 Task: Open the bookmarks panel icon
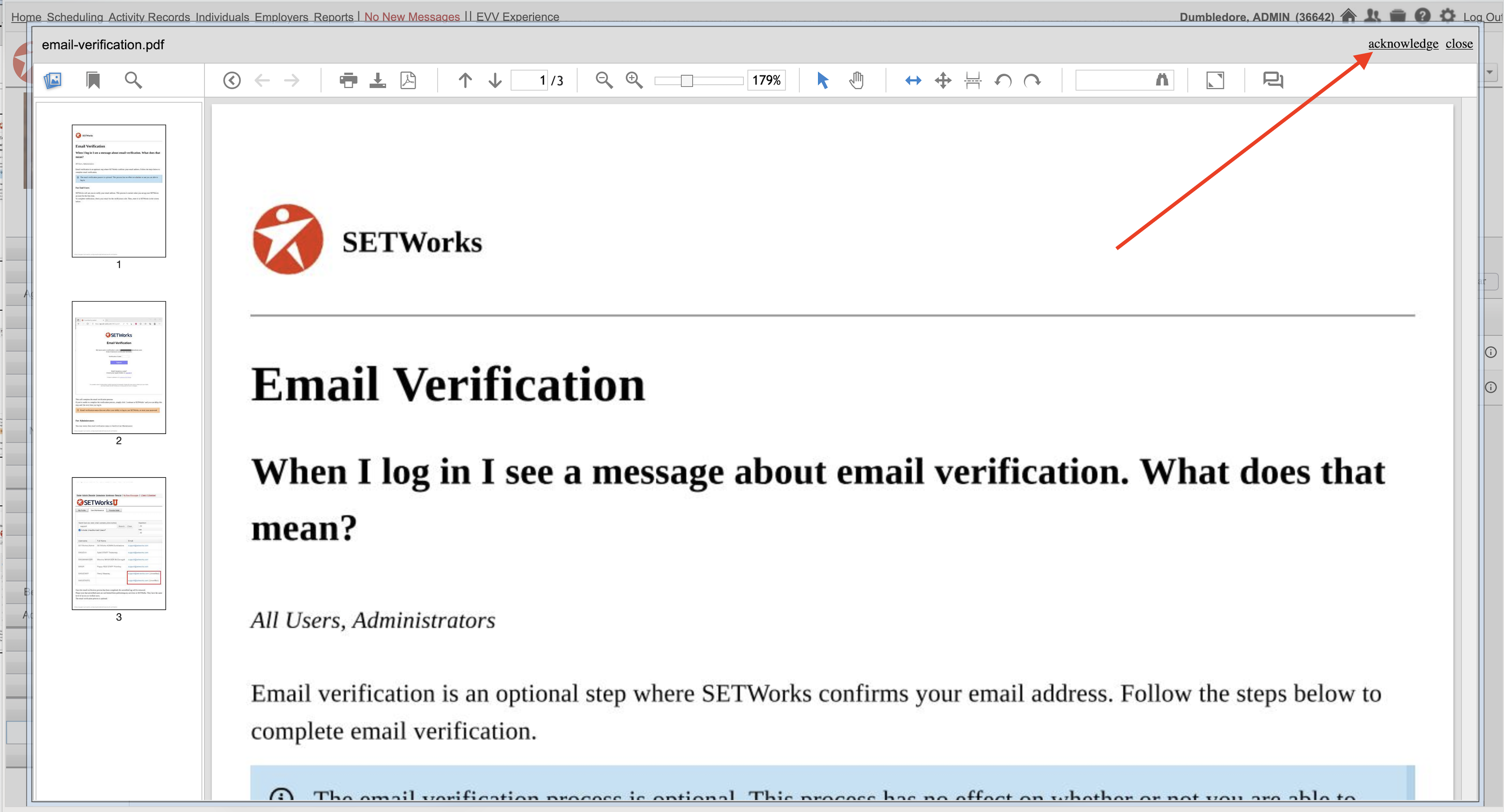click(x=93, y=80)
